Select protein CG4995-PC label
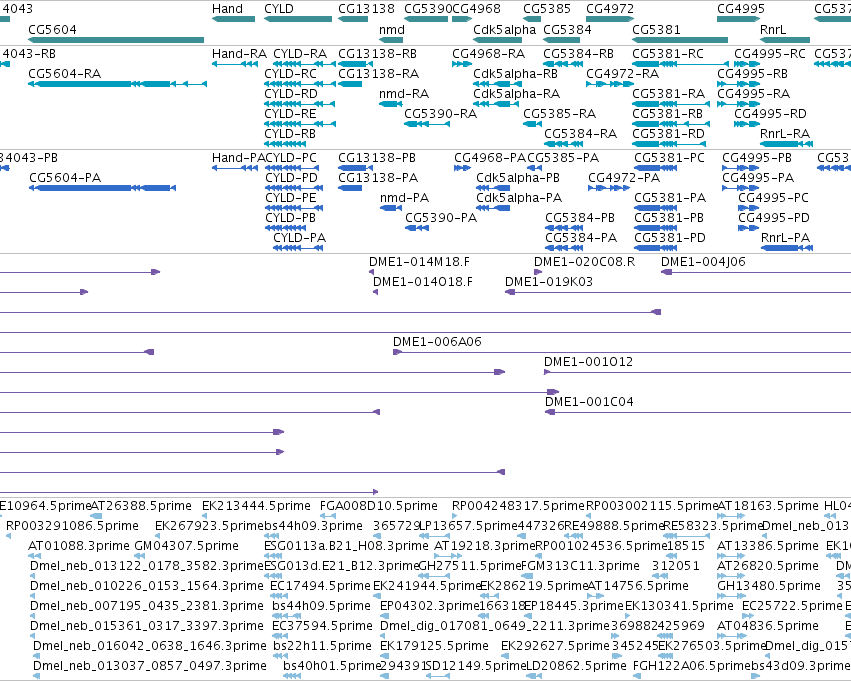 point(773,198)
